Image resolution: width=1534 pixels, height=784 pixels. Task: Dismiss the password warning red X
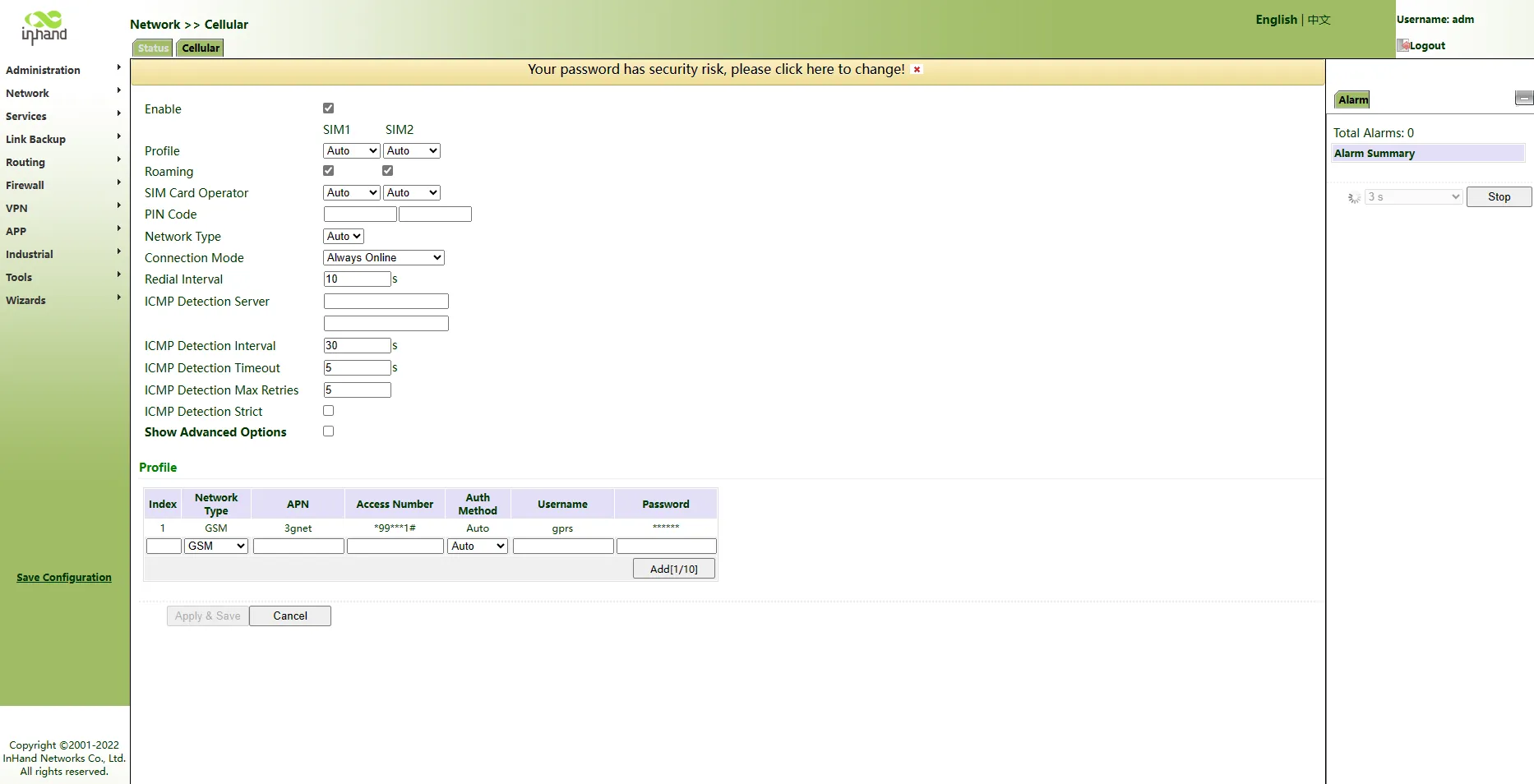click(917, 70)
